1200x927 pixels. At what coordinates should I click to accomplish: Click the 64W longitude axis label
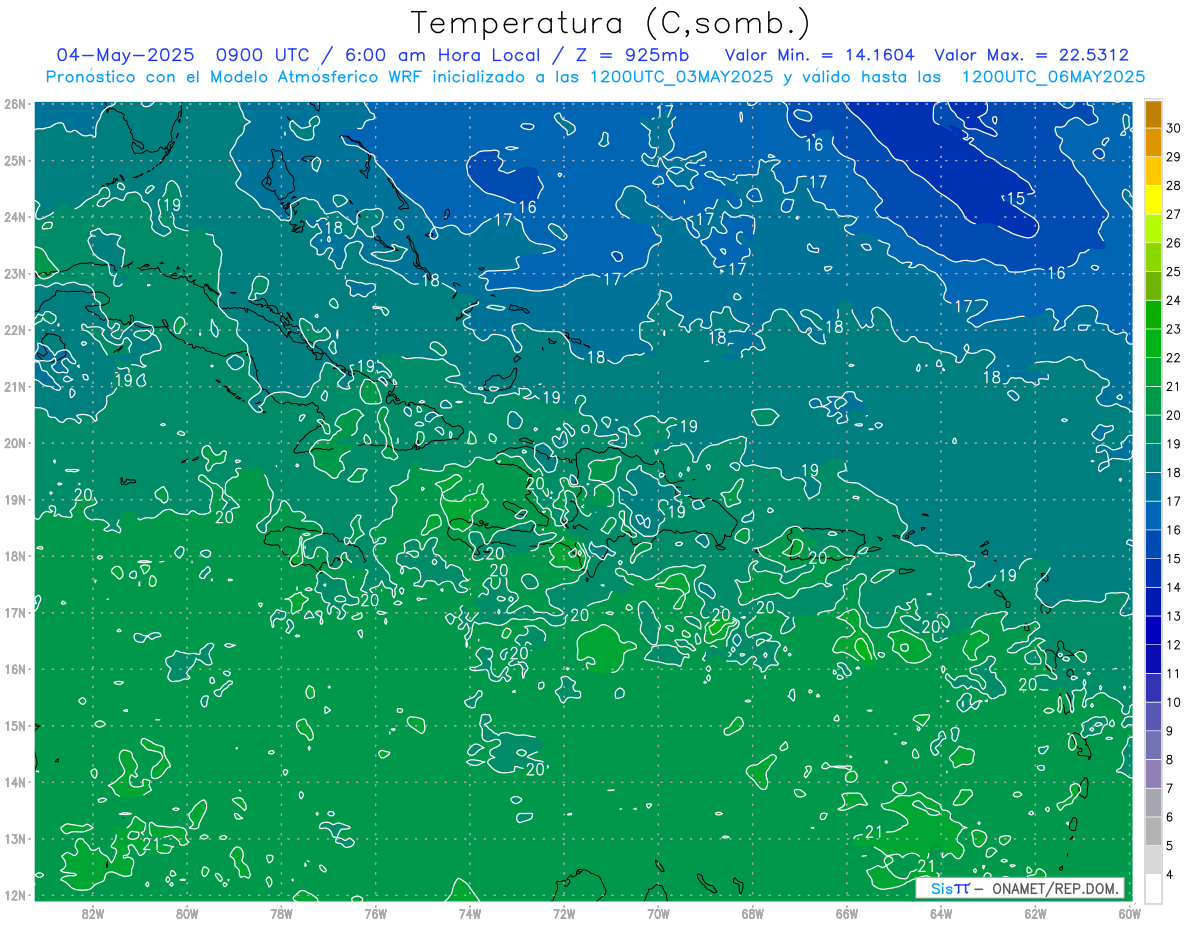pos(941,912)
